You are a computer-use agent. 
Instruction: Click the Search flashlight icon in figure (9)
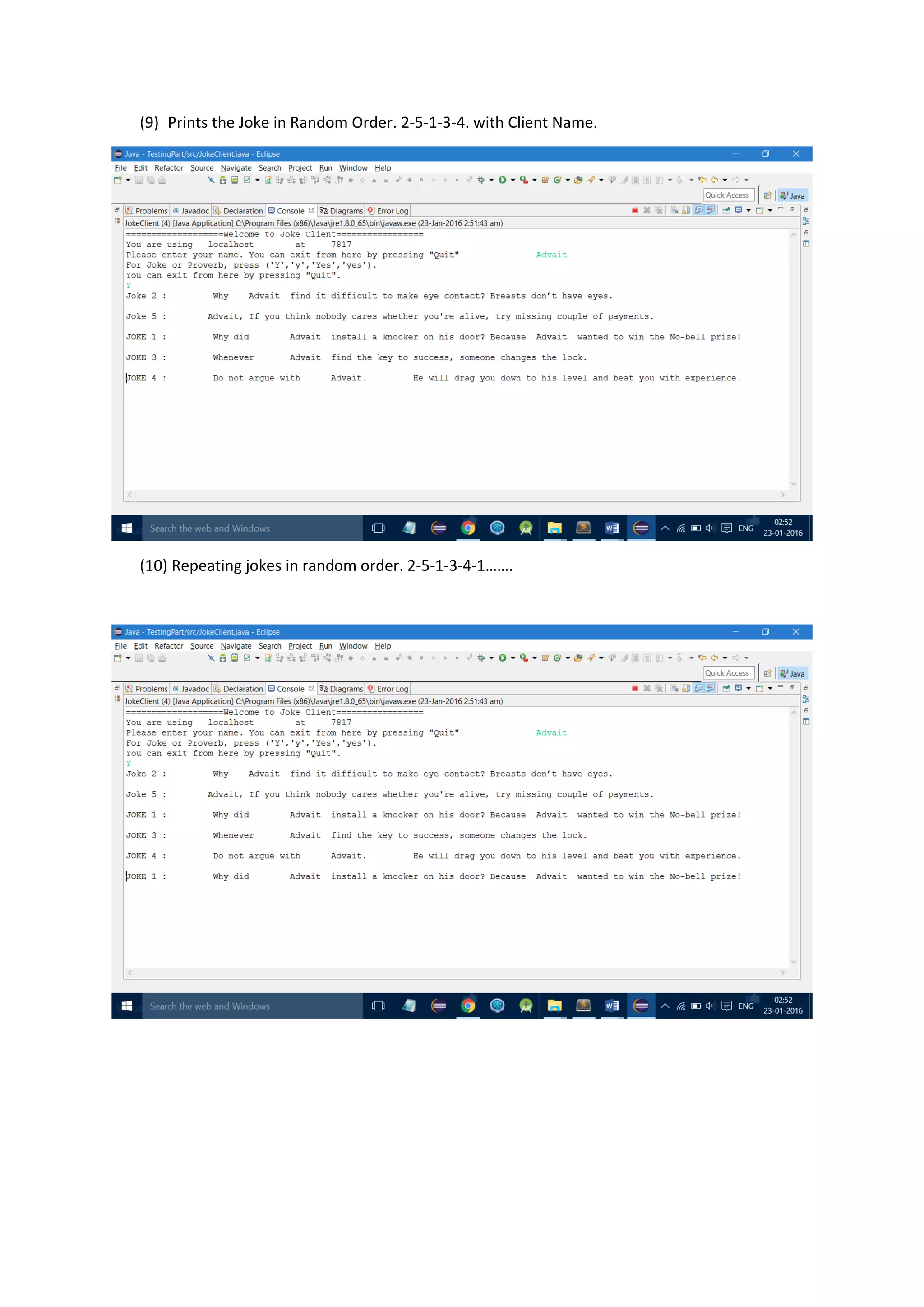pyautogui.click(x=591, y=180)
